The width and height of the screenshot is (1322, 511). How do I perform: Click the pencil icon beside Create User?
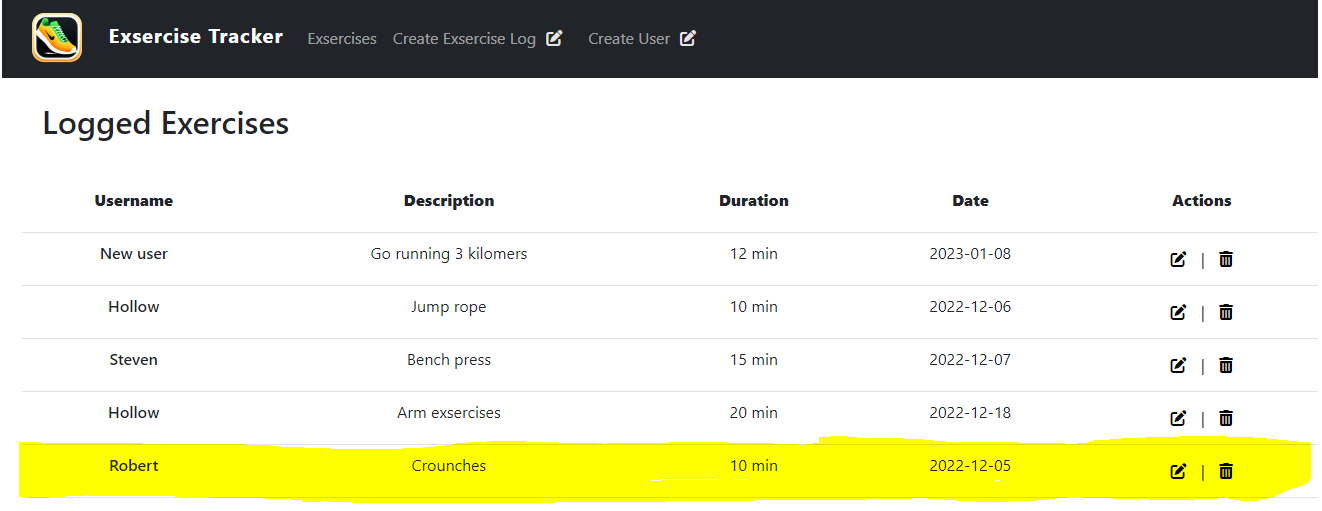[688, 38]
